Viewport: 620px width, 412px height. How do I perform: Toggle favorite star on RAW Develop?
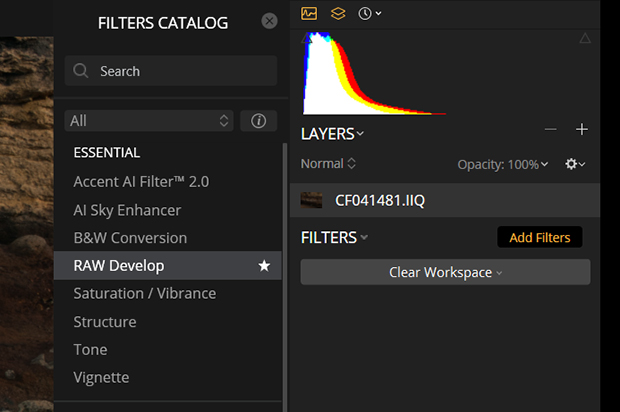(x=264, y=266)
